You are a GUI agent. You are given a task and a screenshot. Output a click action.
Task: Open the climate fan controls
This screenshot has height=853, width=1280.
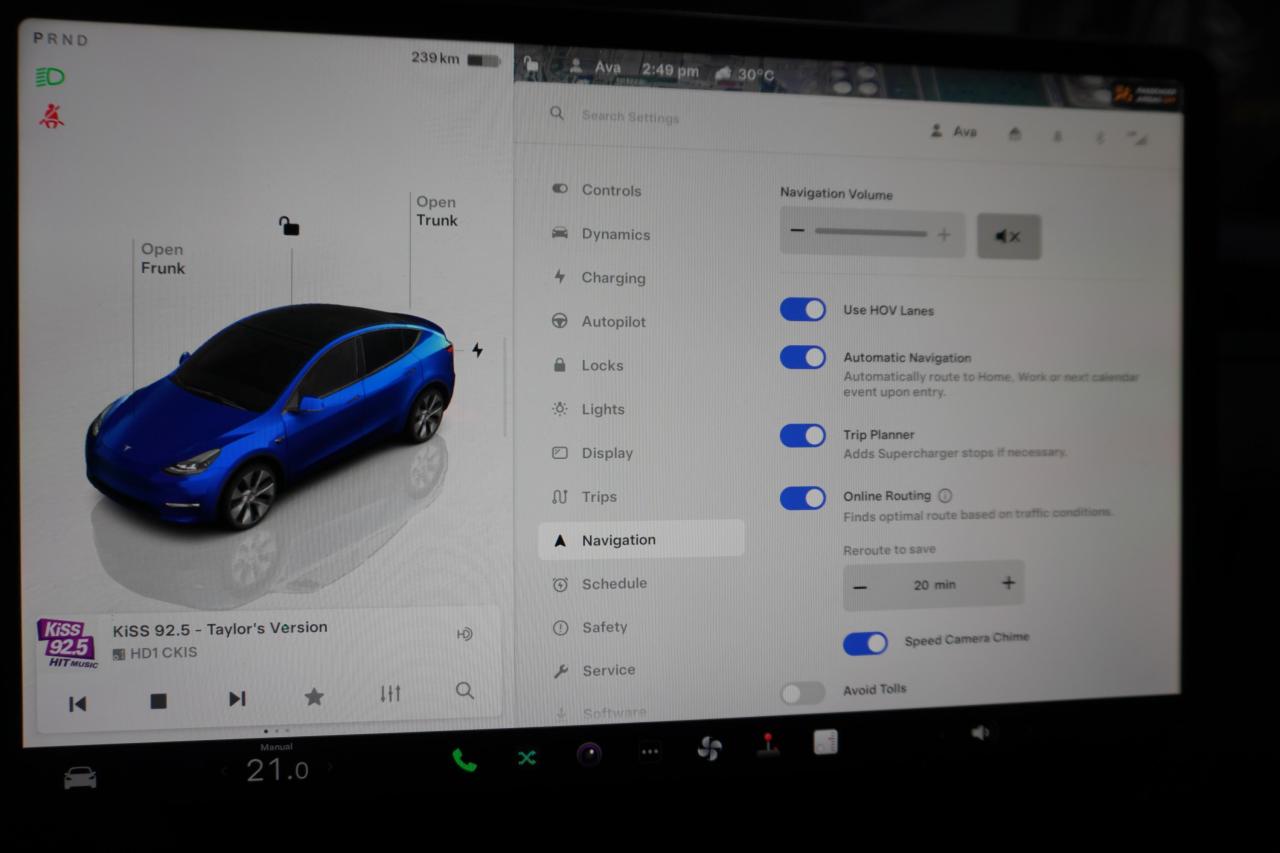pyautogui.click(x=709, y=748)
